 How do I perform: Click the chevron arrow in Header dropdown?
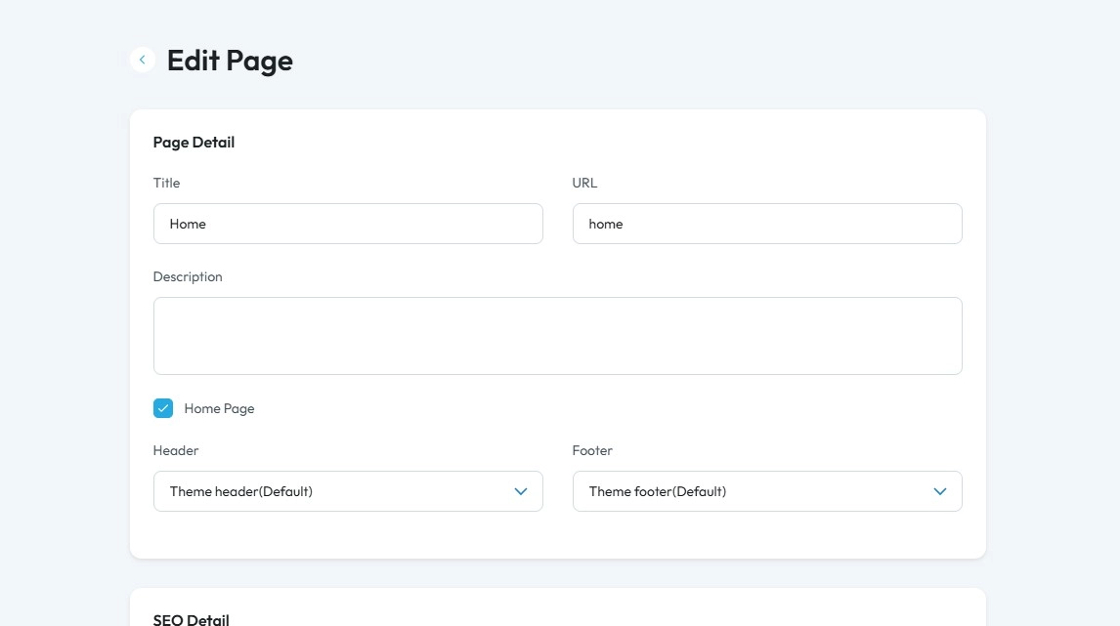520,492
